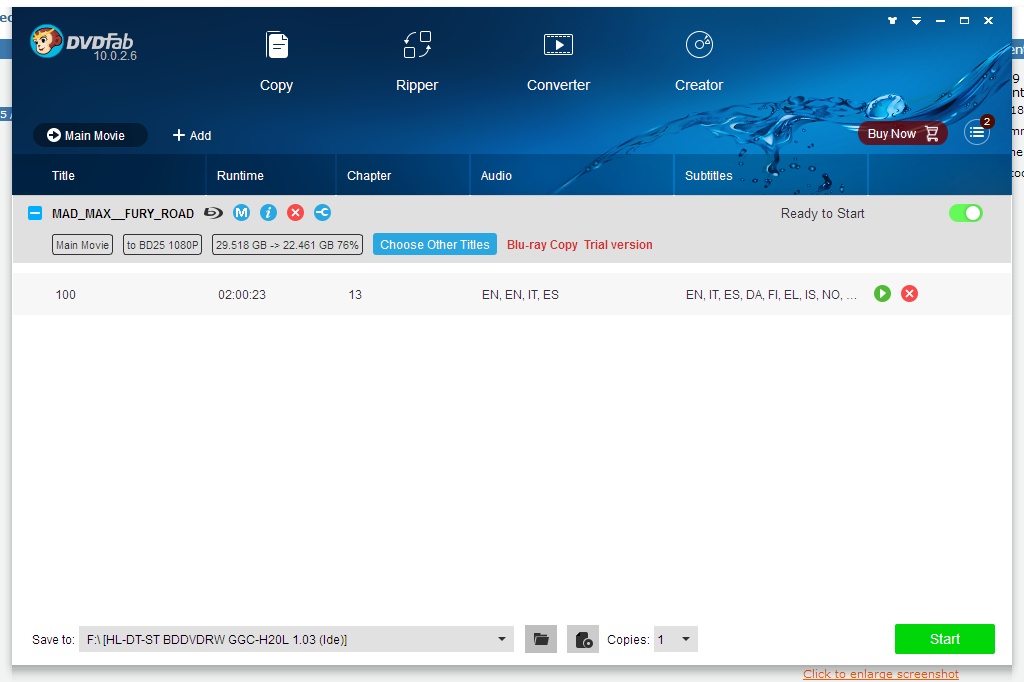Open Choose Other Titles selector

pyautogui.click(x=434, y=244)
